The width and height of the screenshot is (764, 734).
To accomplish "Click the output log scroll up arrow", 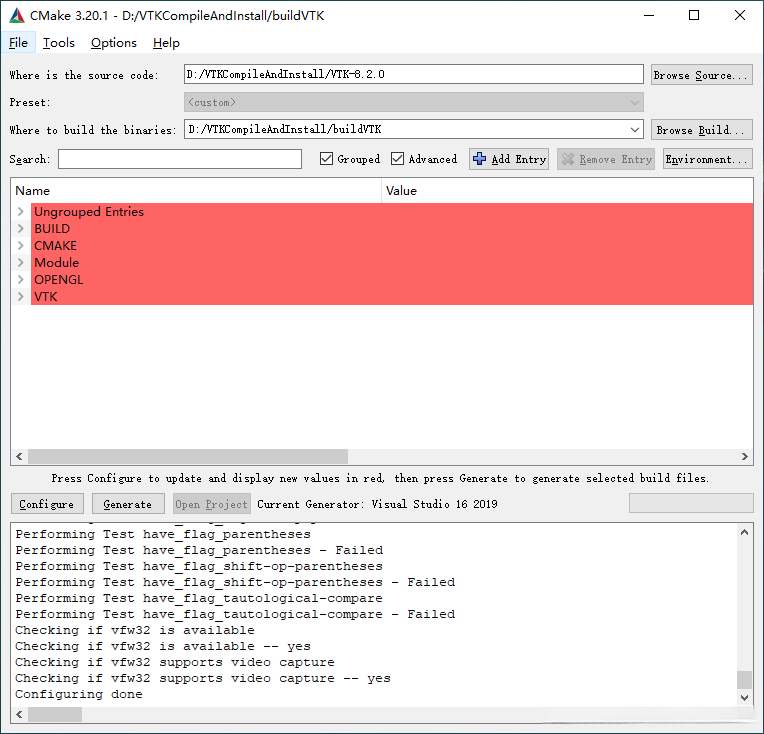I will coord(744,532).
